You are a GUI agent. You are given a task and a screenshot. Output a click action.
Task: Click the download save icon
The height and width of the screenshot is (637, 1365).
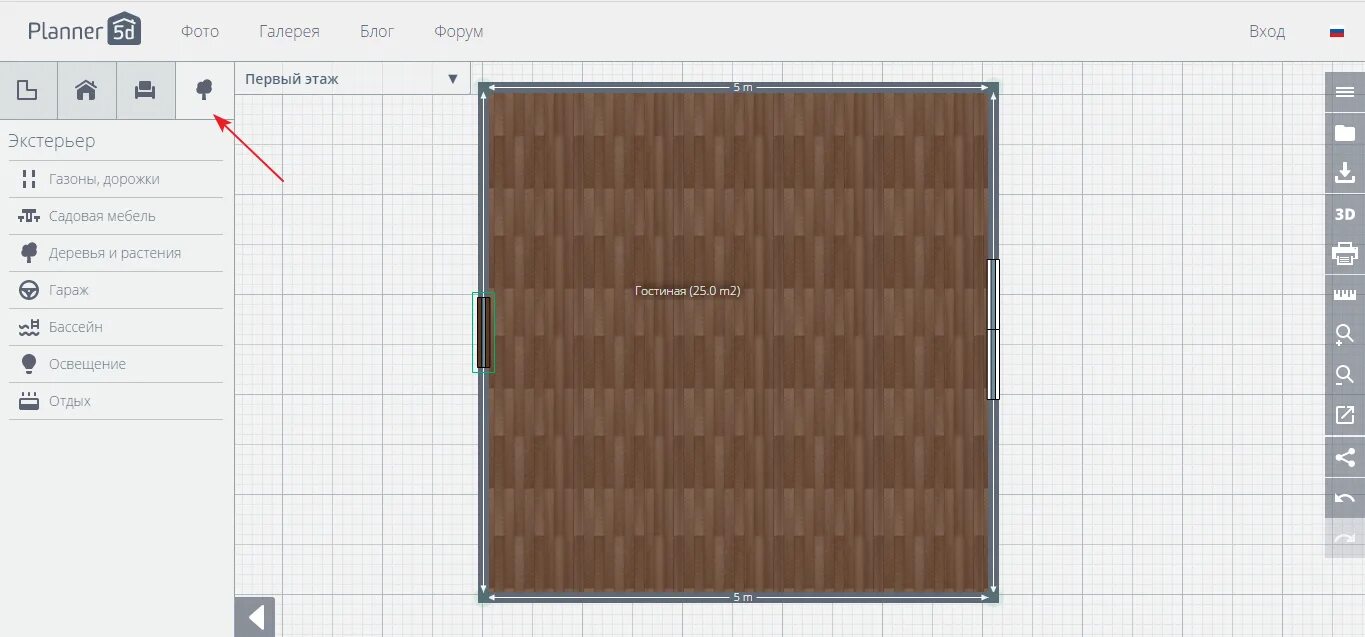click(x=1345, y=173)
